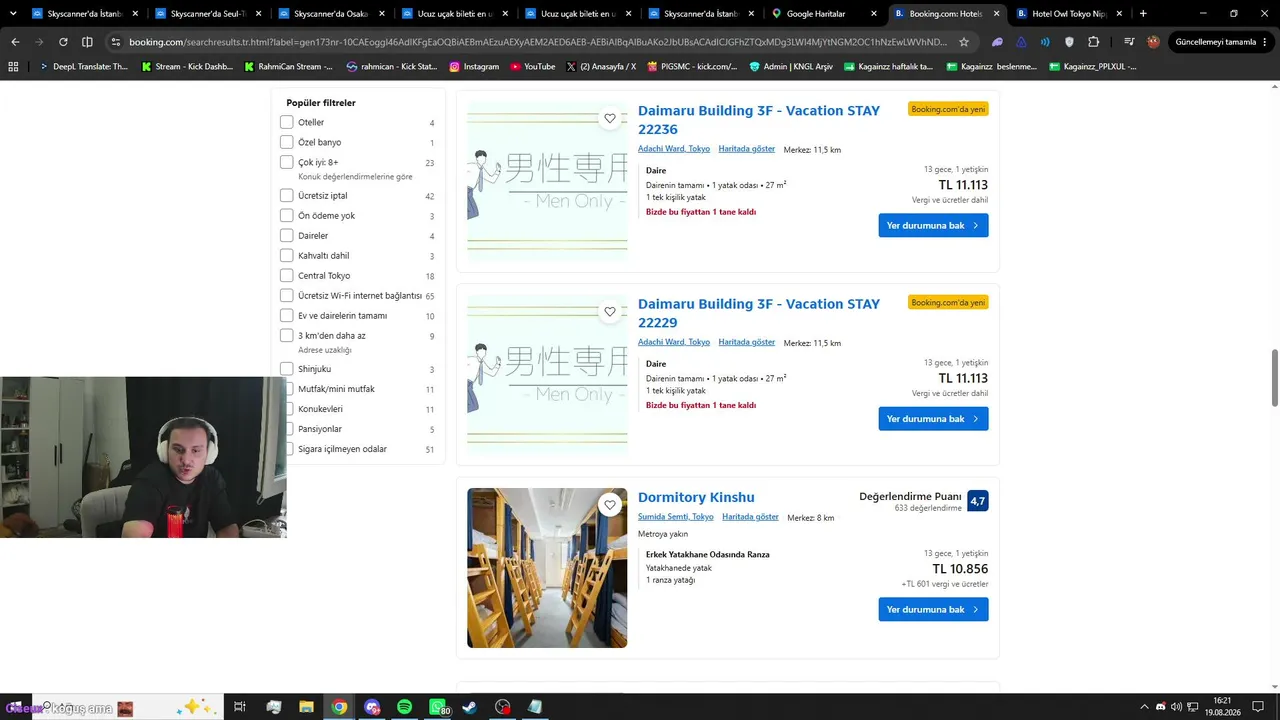Open the 4,7 rating badge for Dormitory Kinshu
Screen dimensions: 1280x720
pyautogui.click(x=977, y=500)
